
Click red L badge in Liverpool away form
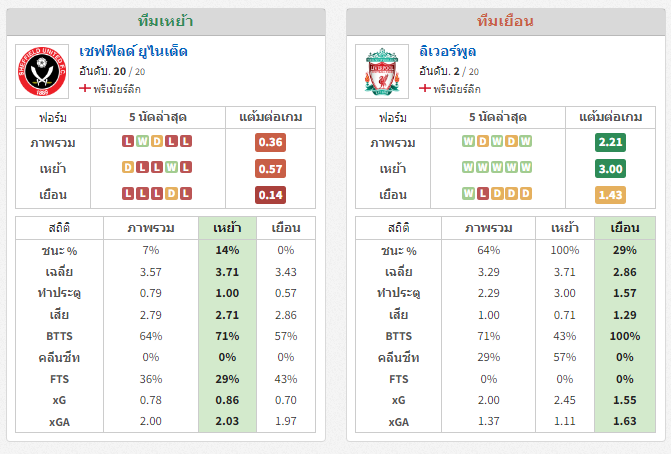point(482,193)
